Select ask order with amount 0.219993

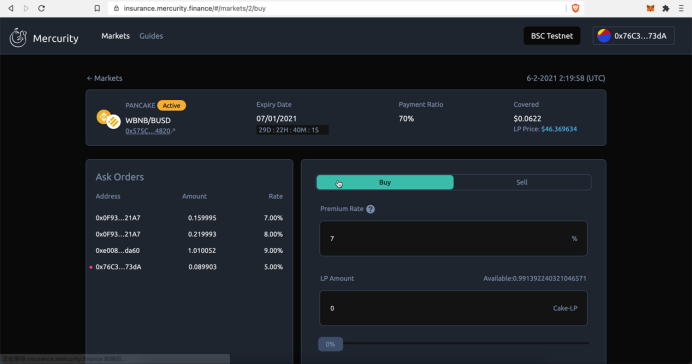click(x=189, y=234)
